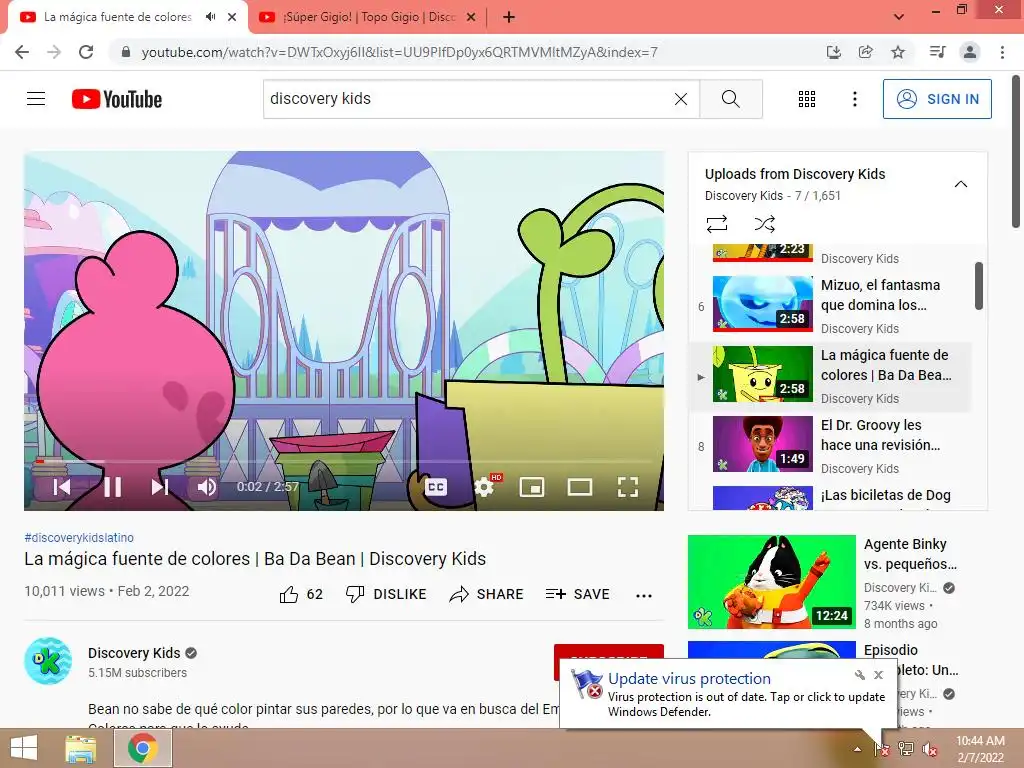The image size is (1024, 768).
Task: Go forward in browser history
Action: click(x=54, y=52)
